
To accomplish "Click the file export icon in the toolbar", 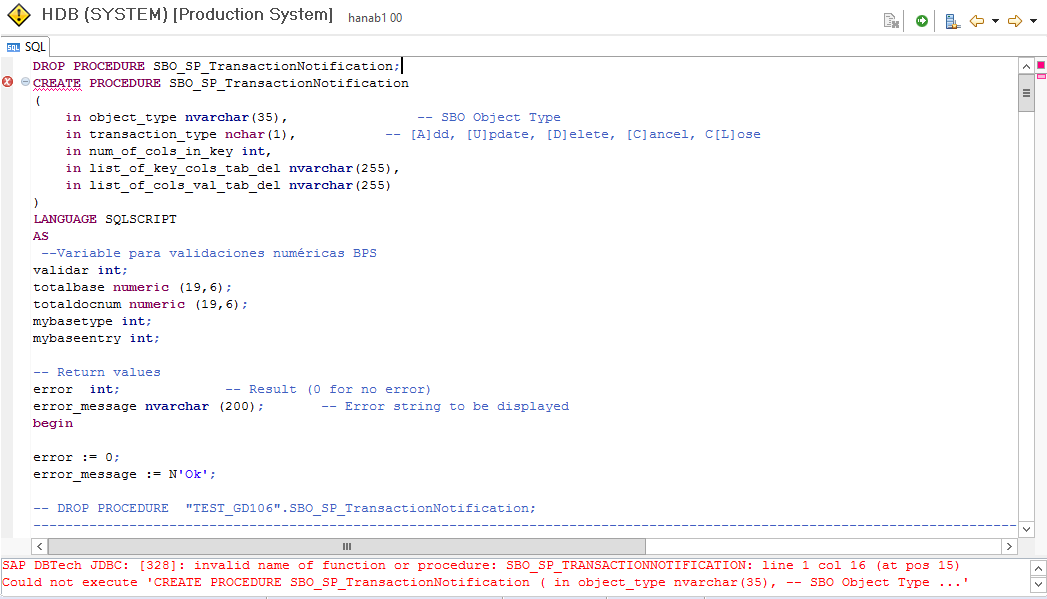I will coord(891,21).
